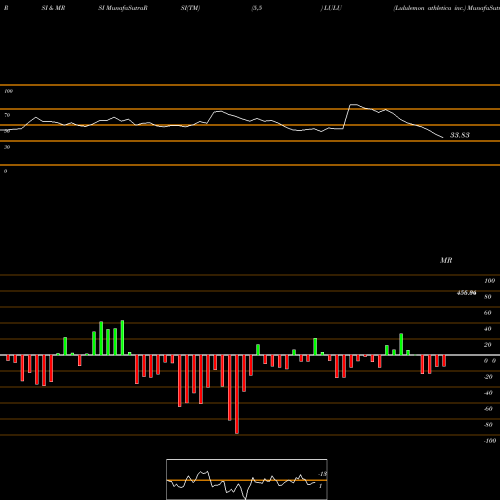Click the "100" label on MR axis
The height and width of the screenshot is (500, 500).
click(x=489, y=281)
